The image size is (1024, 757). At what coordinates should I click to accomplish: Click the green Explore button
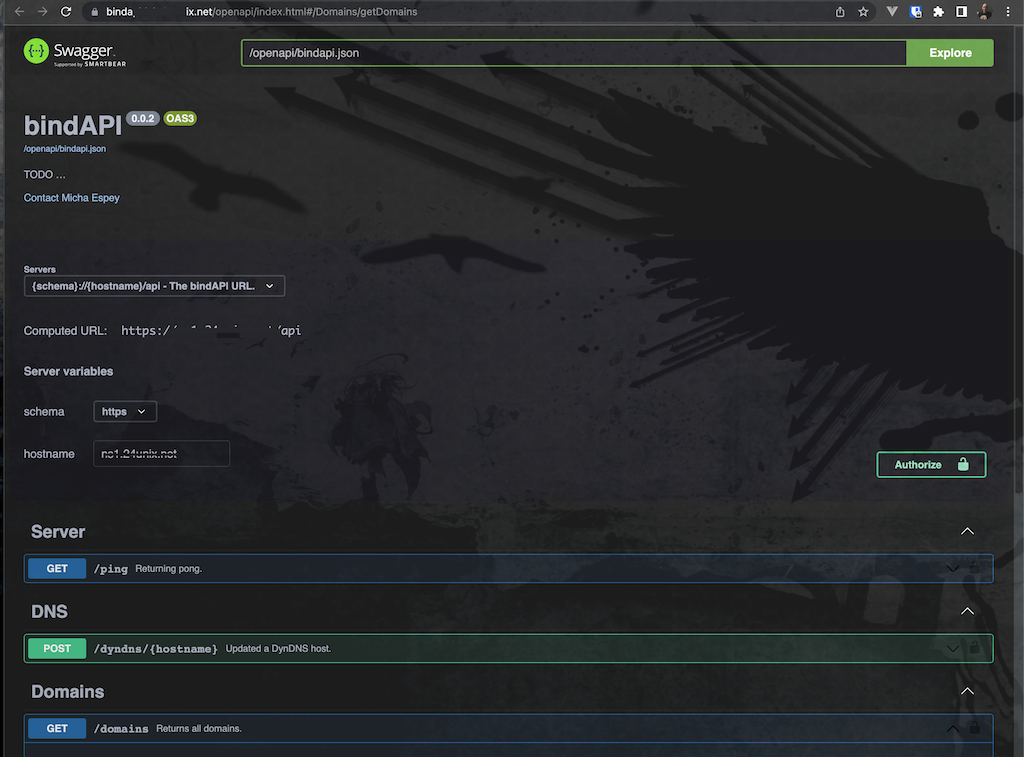pyautogui.click(x=949, y=53)
